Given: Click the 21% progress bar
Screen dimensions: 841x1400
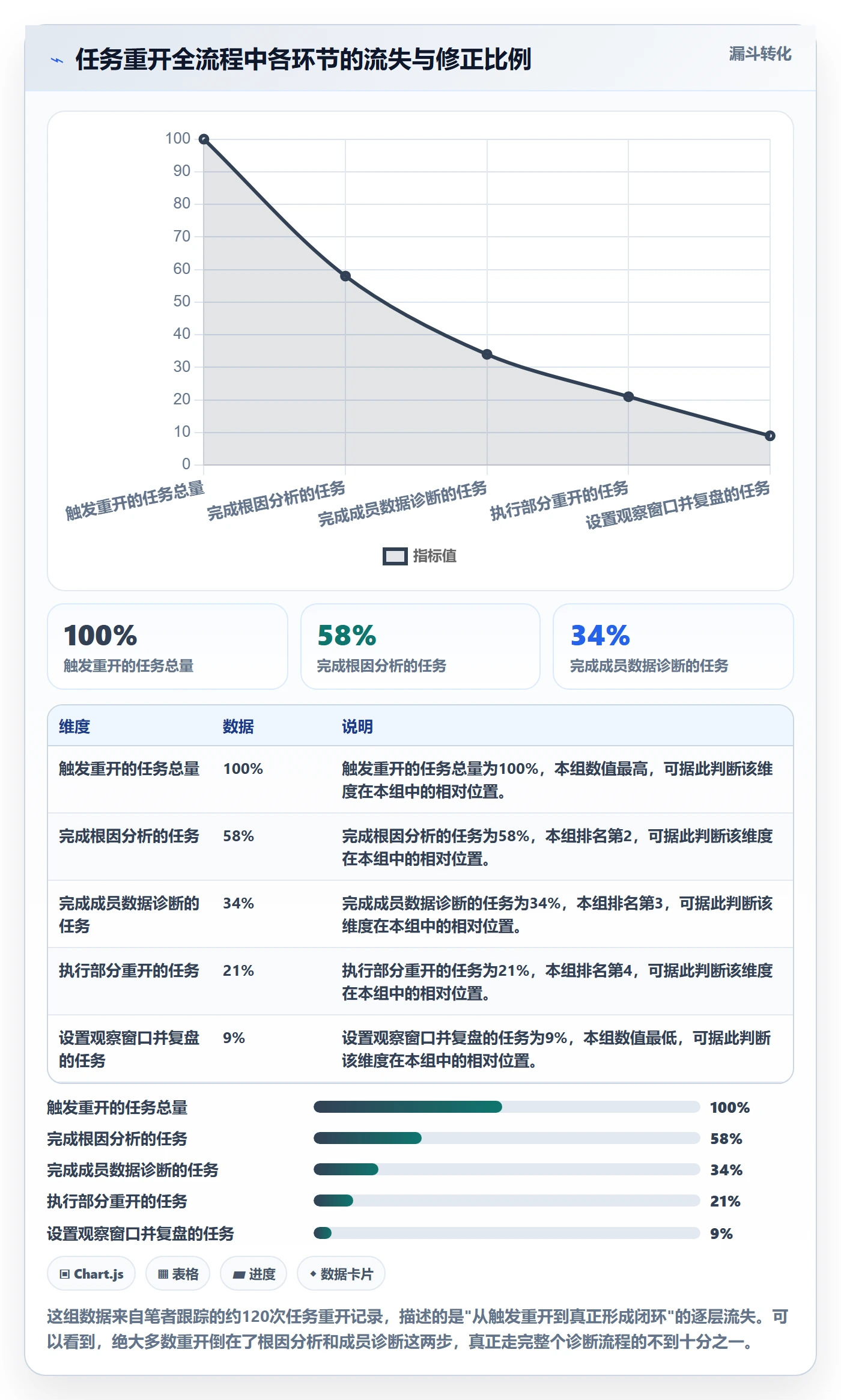Looking at the screenshot, I should click(507, 1201).
